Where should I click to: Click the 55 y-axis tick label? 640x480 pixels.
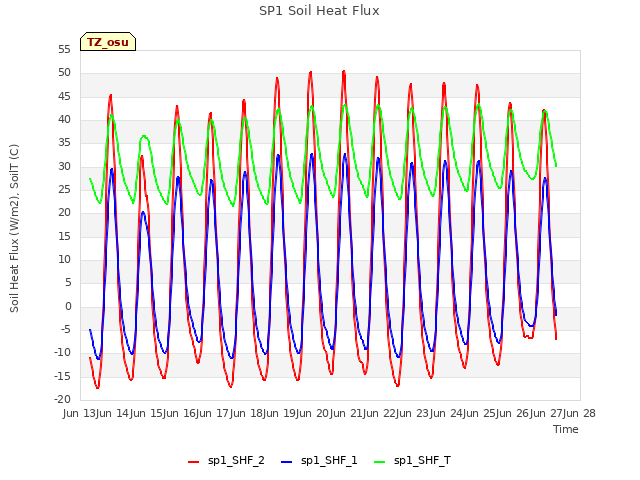pyautogui.click(x=64, y=50)
